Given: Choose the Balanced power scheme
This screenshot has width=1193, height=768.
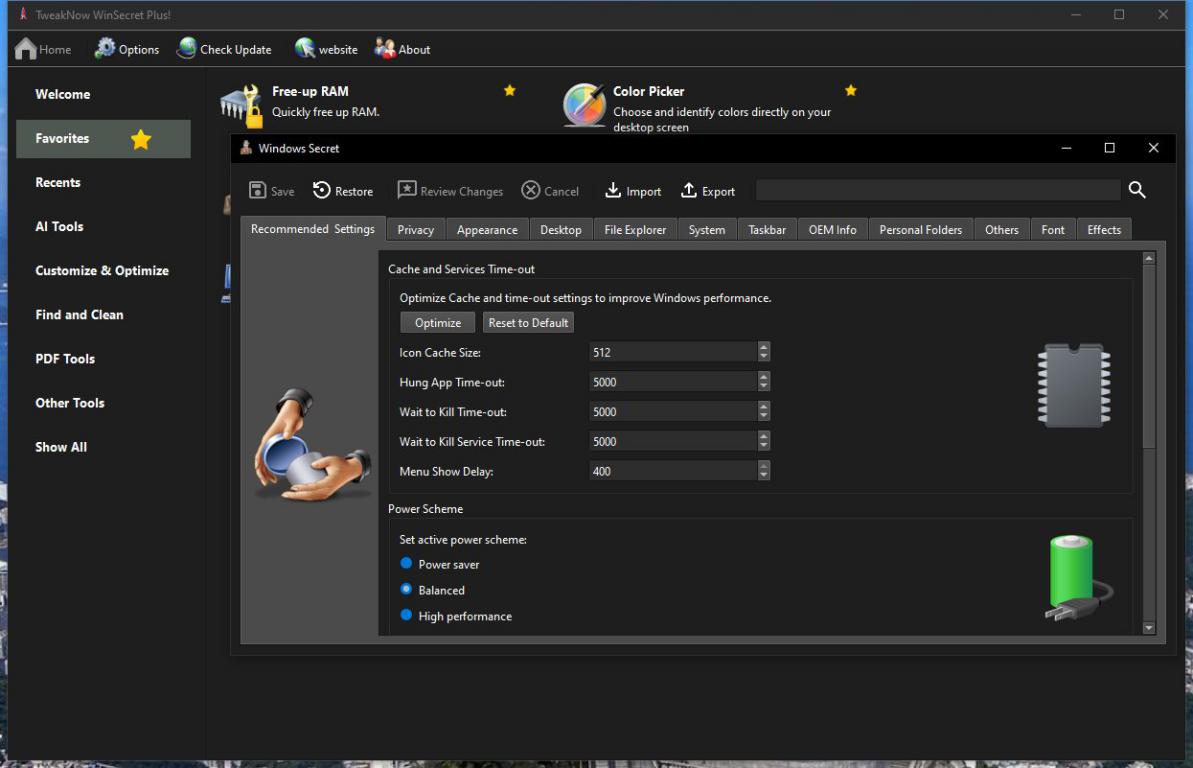Looking at the screenshot, I should pos(407,590).
